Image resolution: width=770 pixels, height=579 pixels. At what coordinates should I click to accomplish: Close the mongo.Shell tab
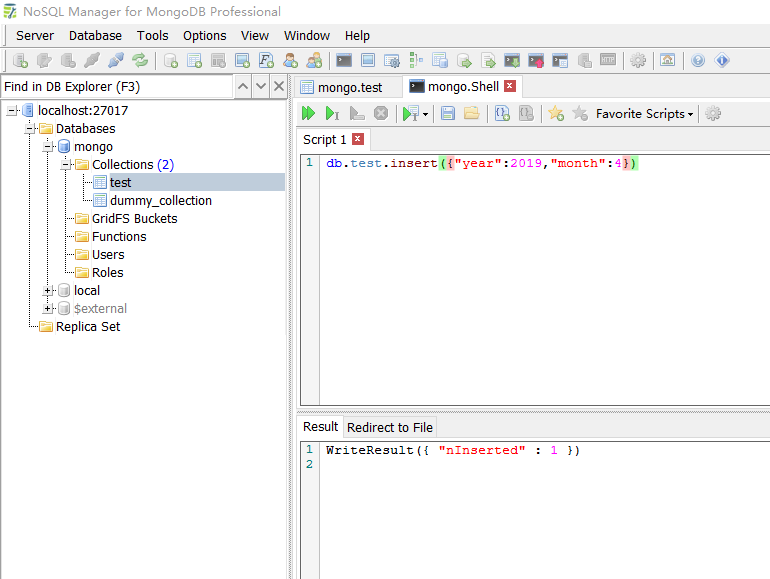pyautogui.click(x=510, y=86)
